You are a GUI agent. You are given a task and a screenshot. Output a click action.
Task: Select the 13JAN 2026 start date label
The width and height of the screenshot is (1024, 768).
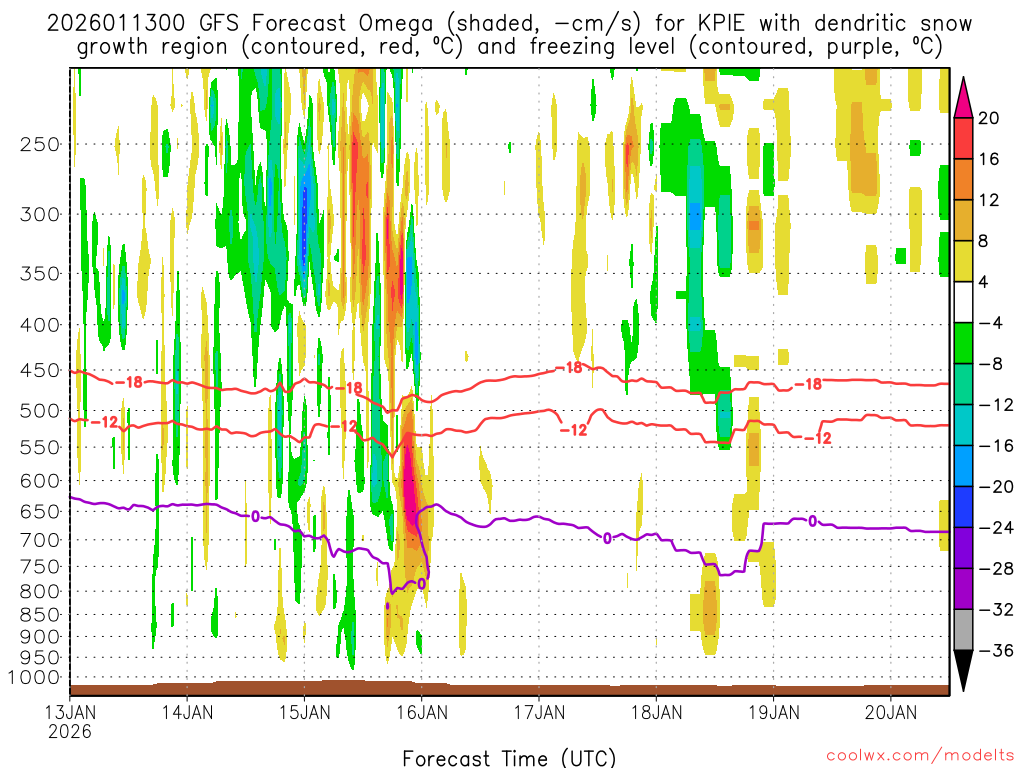coord(71,722)
